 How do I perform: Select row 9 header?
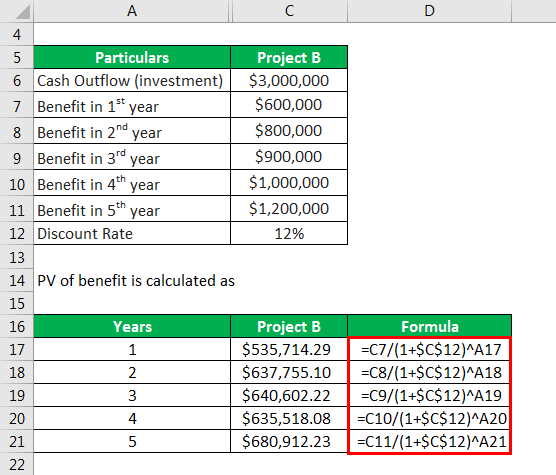click(17, 157)
